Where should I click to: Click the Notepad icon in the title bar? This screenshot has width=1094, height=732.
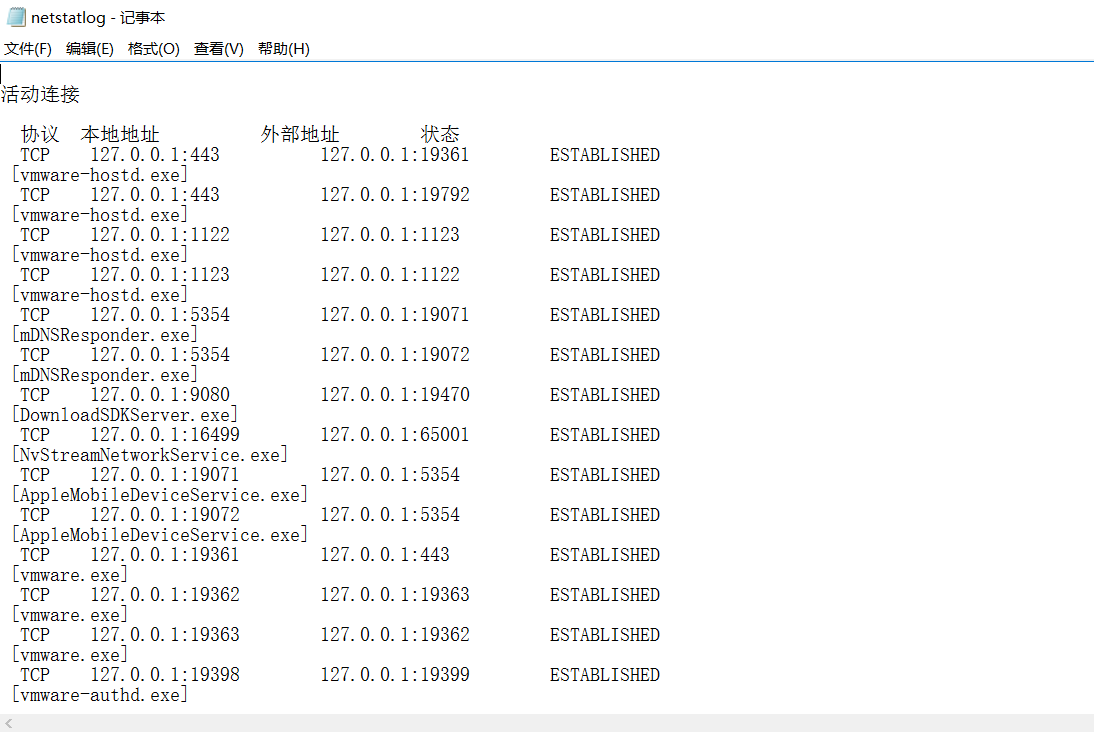click(x=17, y=17)
